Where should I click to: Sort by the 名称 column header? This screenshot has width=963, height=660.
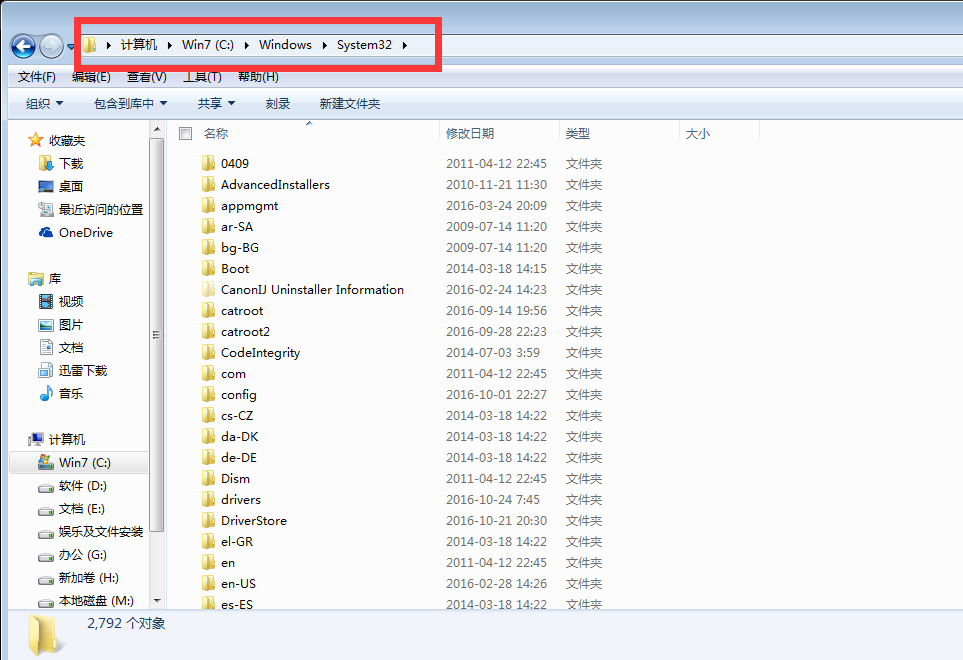216,133
